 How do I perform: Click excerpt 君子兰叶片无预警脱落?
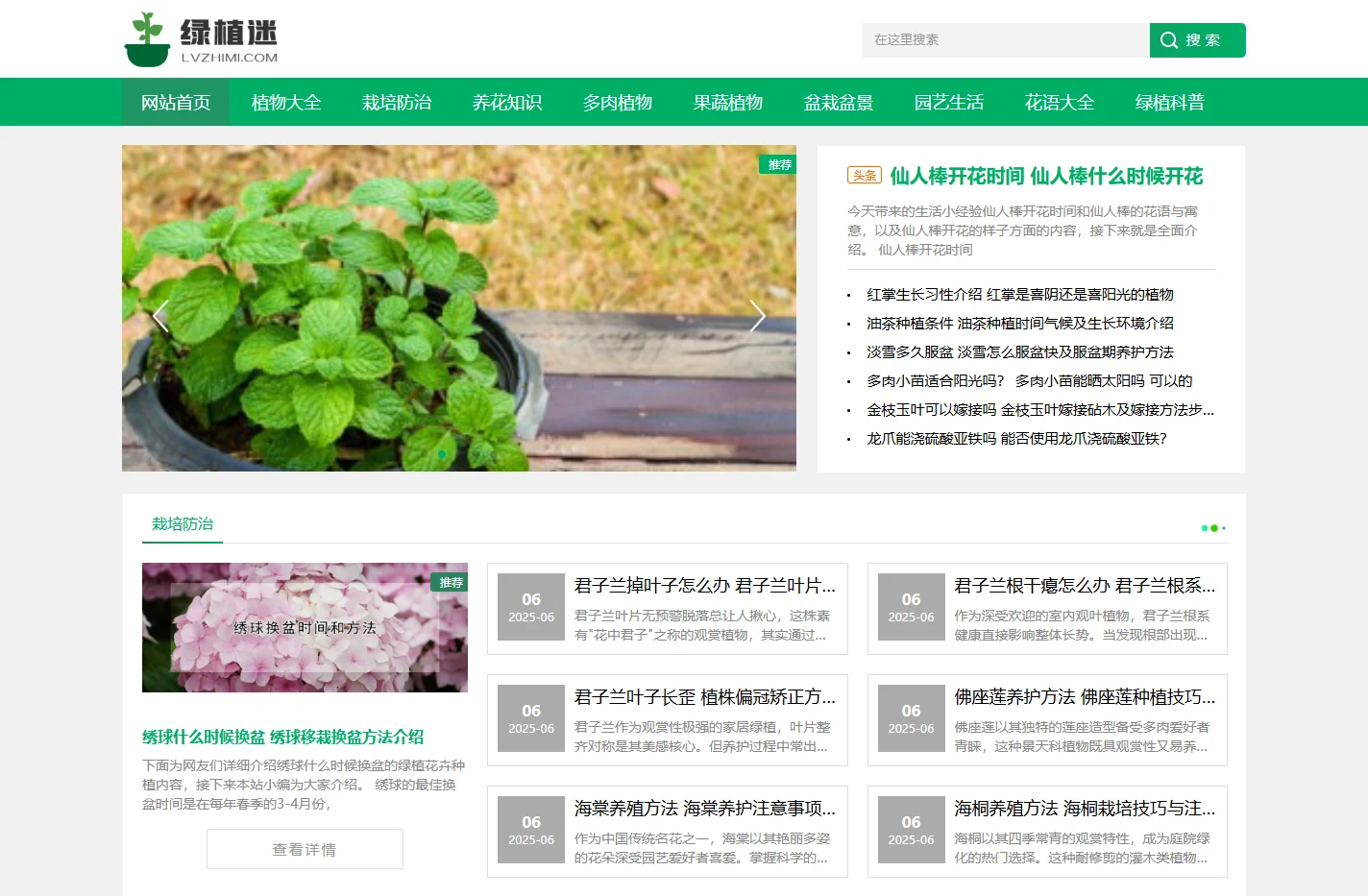(x=702, y=625)
